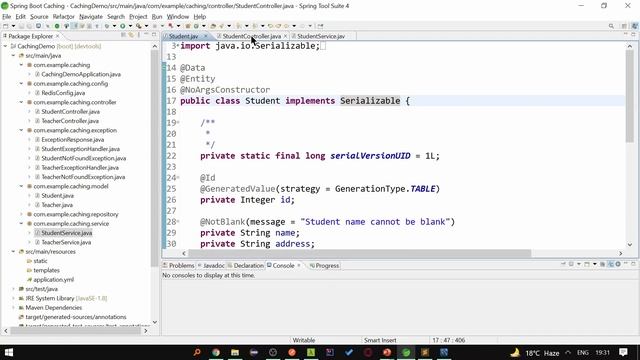This screenshot has height=360, width=640.
Task: Switch to the Problems tab
Action: pos(178,265)
